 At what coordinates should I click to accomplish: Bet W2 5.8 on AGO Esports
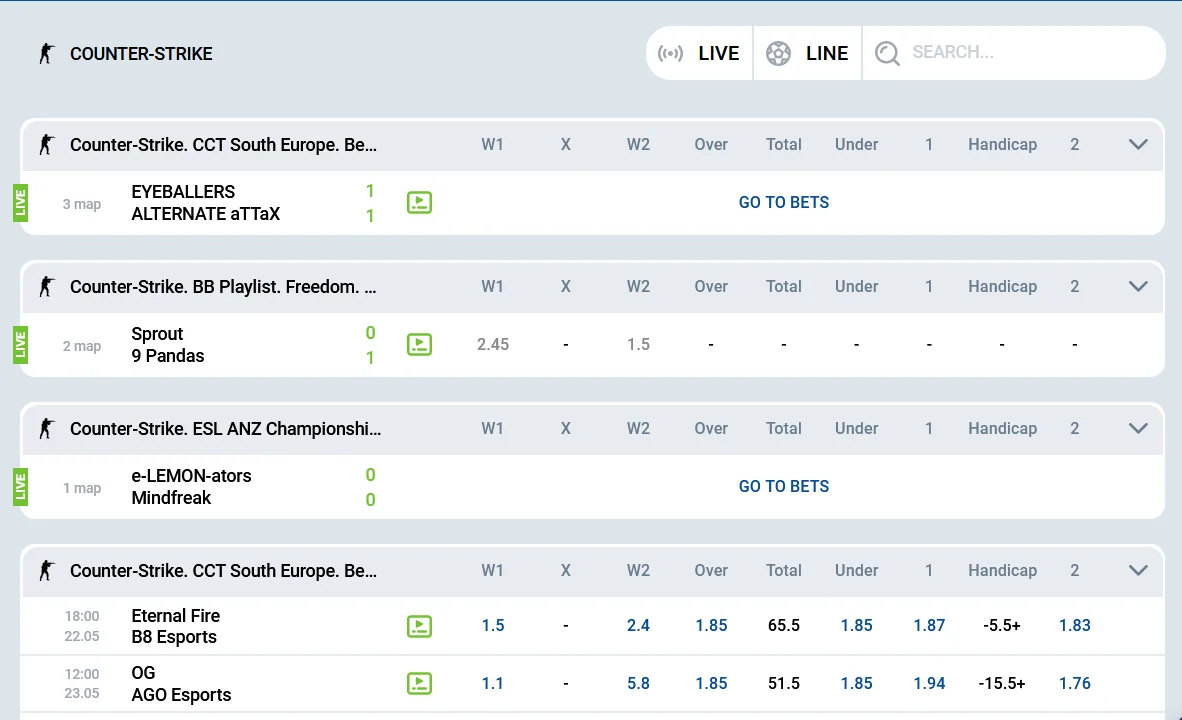[638, 684]
